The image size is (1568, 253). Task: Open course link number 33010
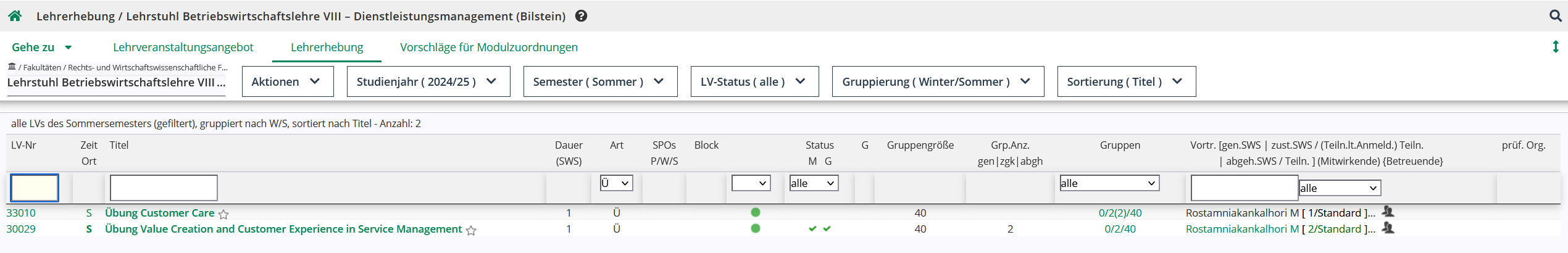tap(21, 213)
